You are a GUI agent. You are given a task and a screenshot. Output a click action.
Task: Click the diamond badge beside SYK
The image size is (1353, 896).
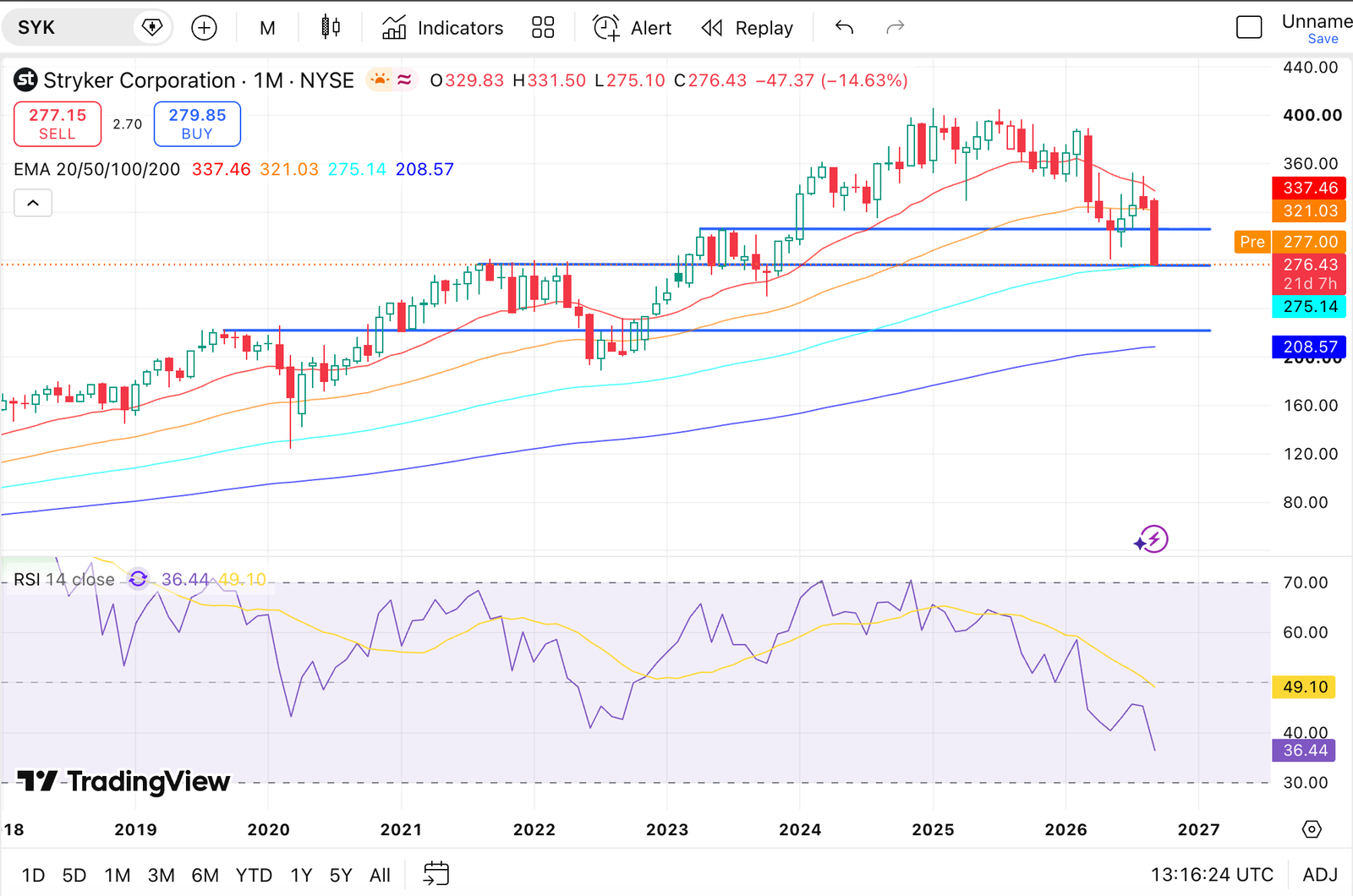152,28
